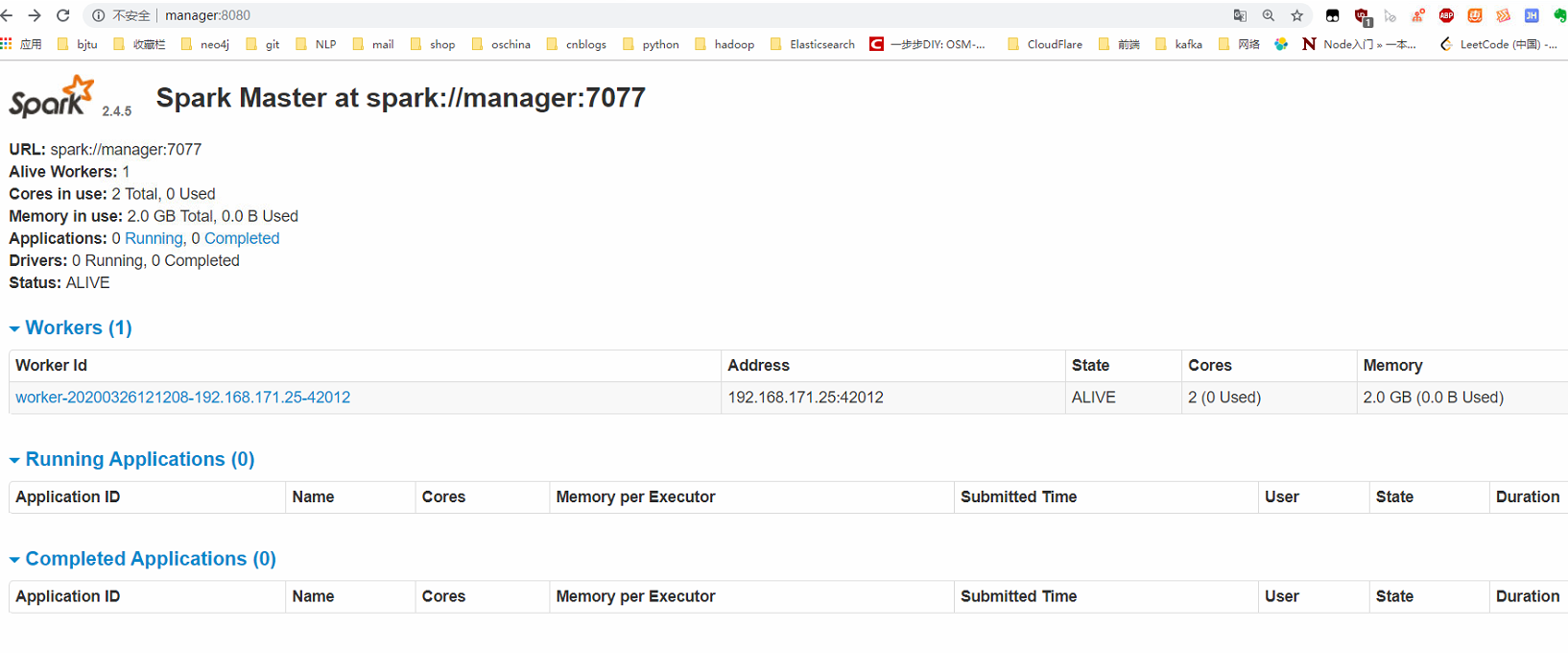Image resolution: width=1568 pixels, height=653 pixels.
Task: Open the Node入门 bookmark
Action: (x=1359, y=44)
